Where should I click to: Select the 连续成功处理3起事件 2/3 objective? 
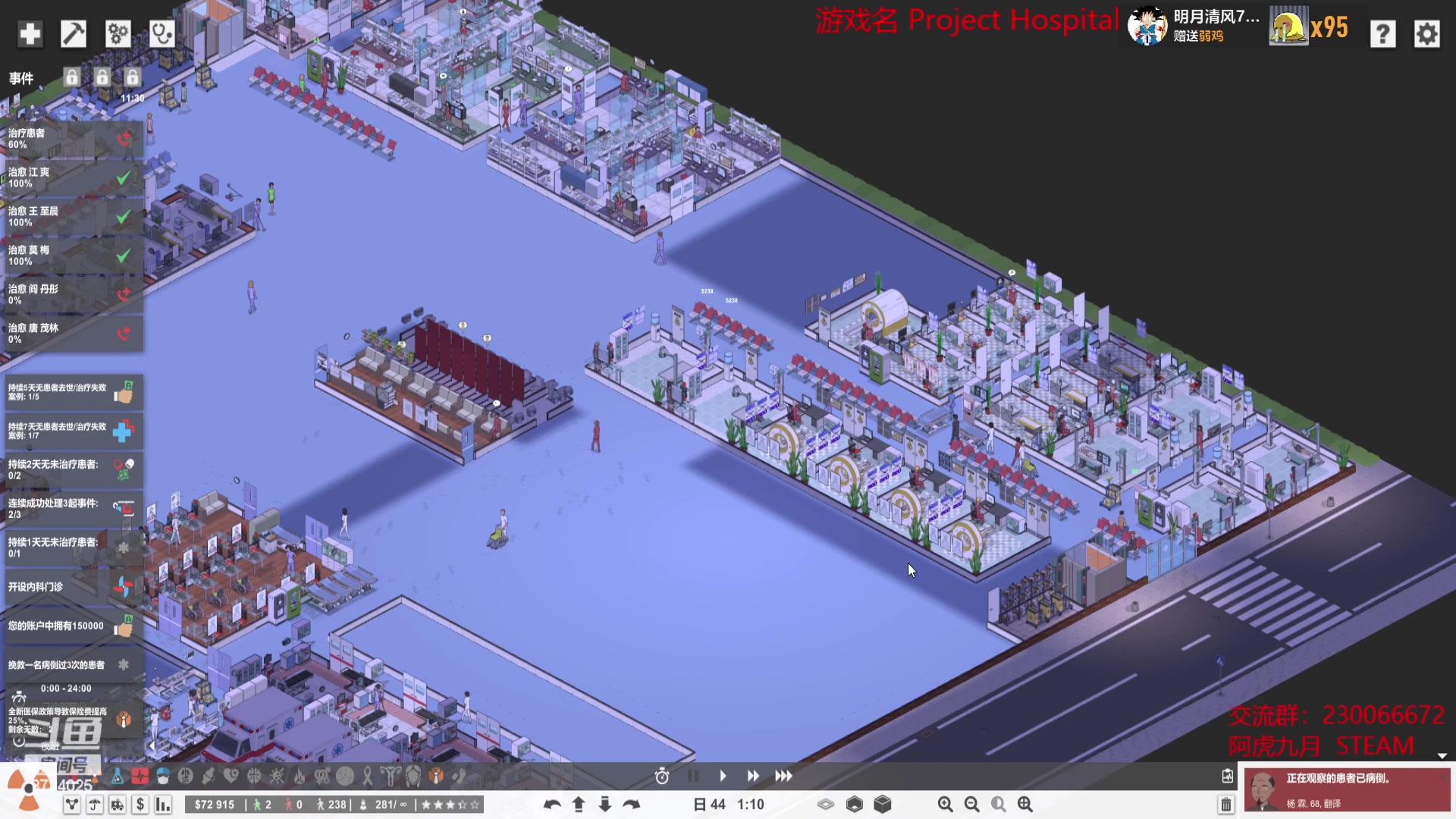73,509
